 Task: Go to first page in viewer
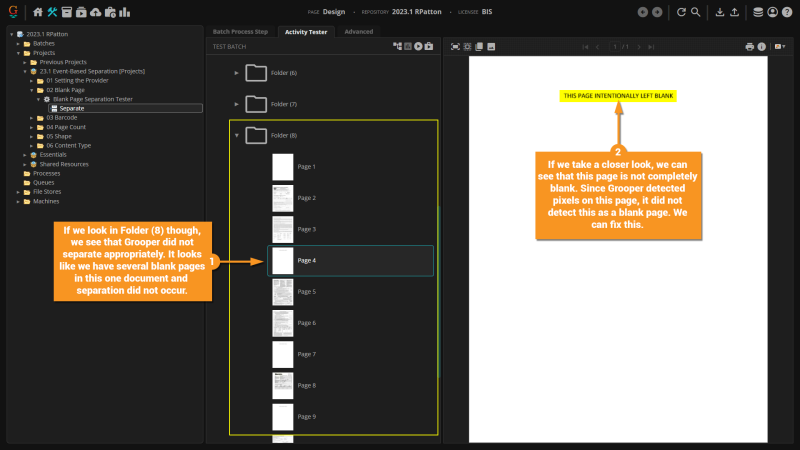pos(585,47)
